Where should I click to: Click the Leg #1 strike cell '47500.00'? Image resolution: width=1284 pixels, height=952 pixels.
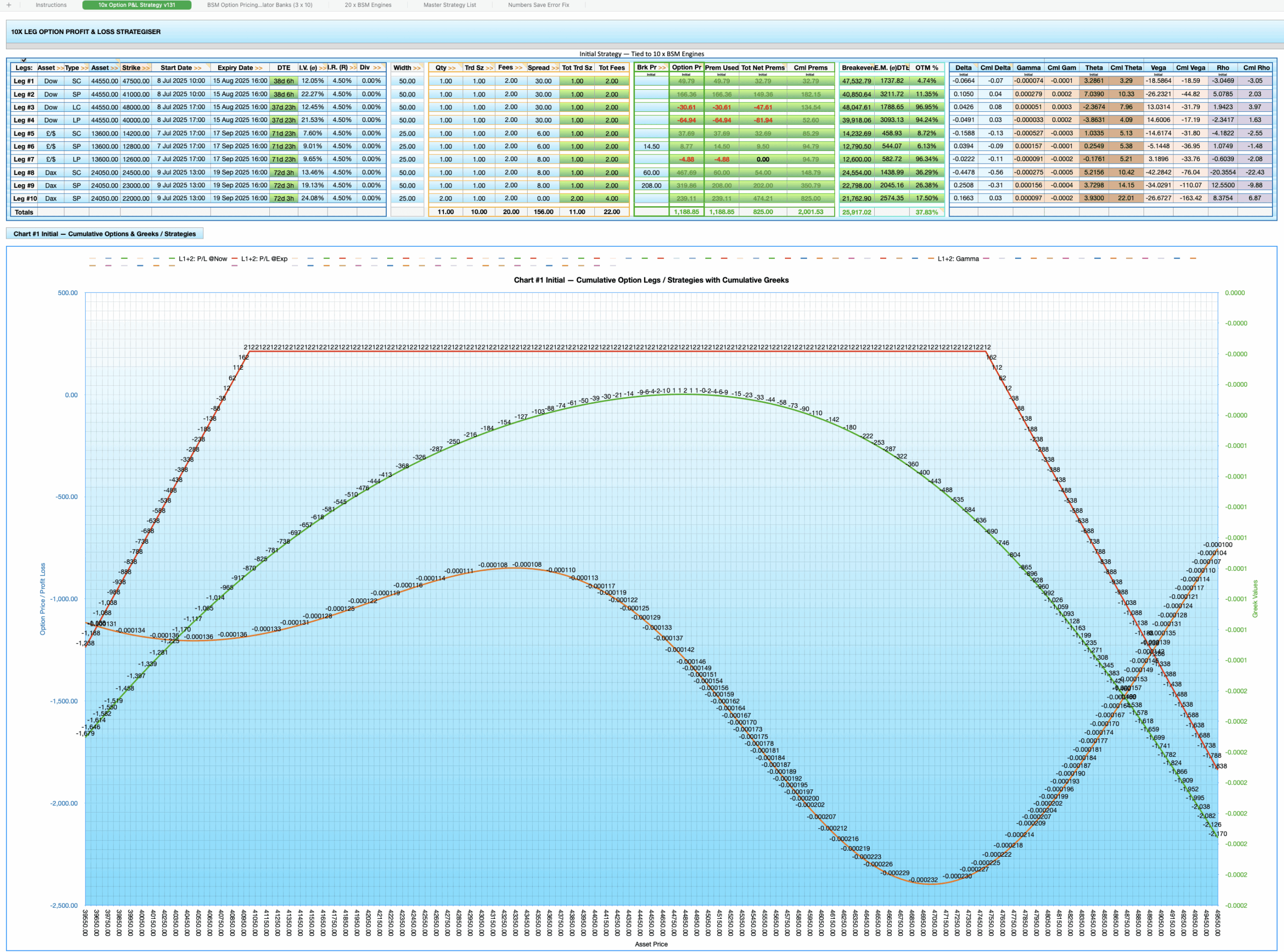[x=136, y=81]
